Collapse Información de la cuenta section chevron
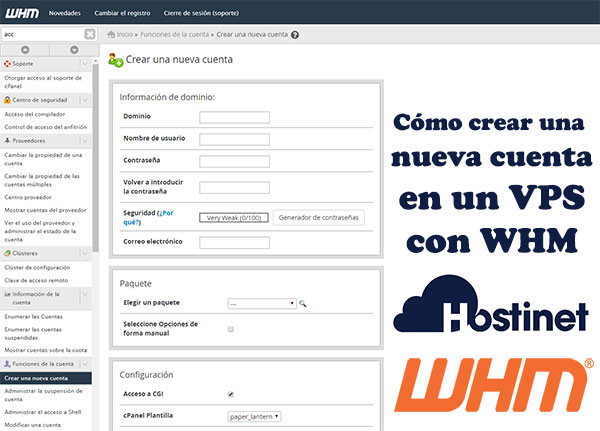 pyautogui.click(x=85, y=294)
